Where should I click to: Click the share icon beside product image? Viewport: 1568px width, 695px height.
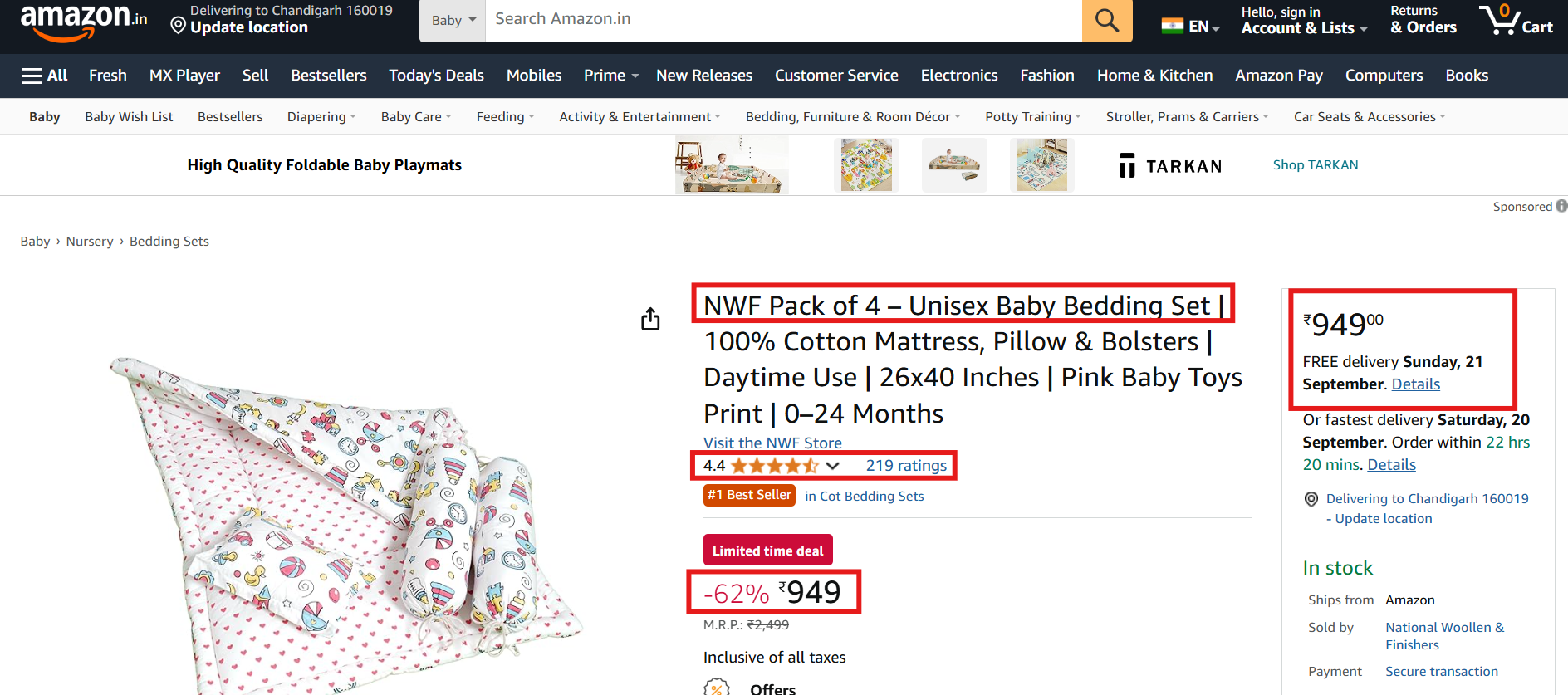point(650,319)
